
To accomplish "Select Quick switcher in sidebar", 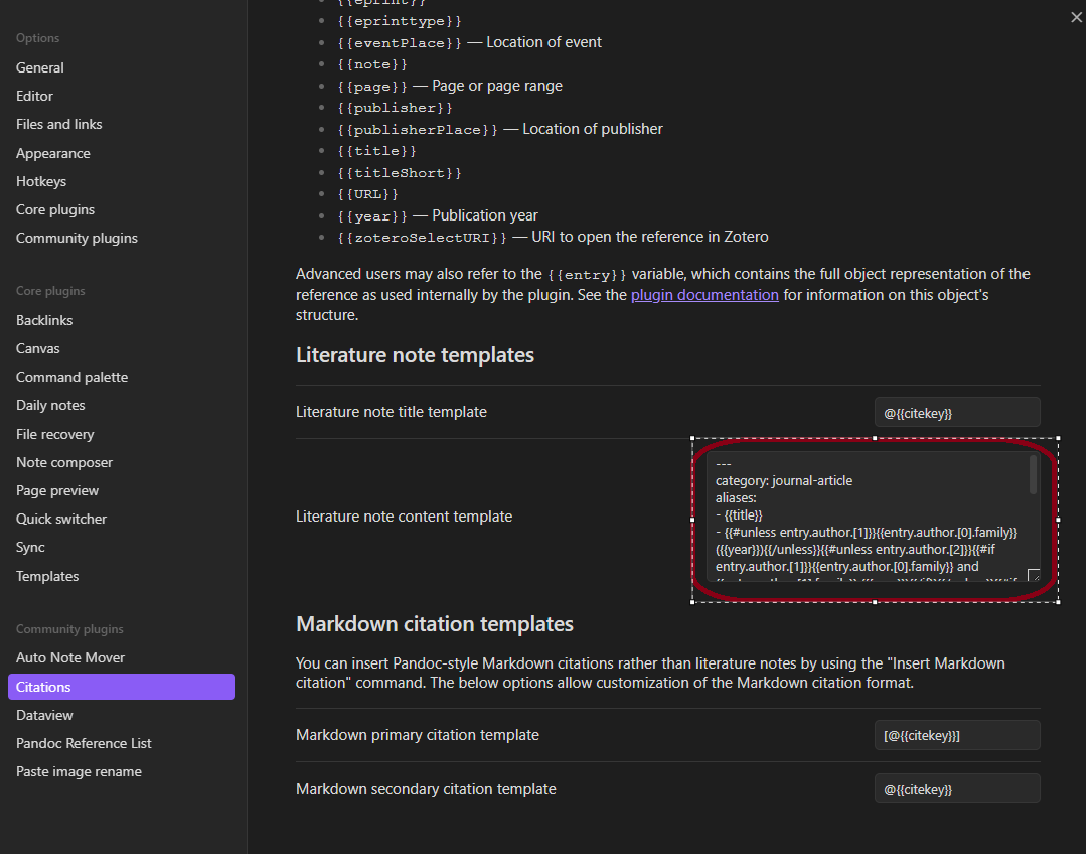I will pyautogui.click(x=61, y=519).
